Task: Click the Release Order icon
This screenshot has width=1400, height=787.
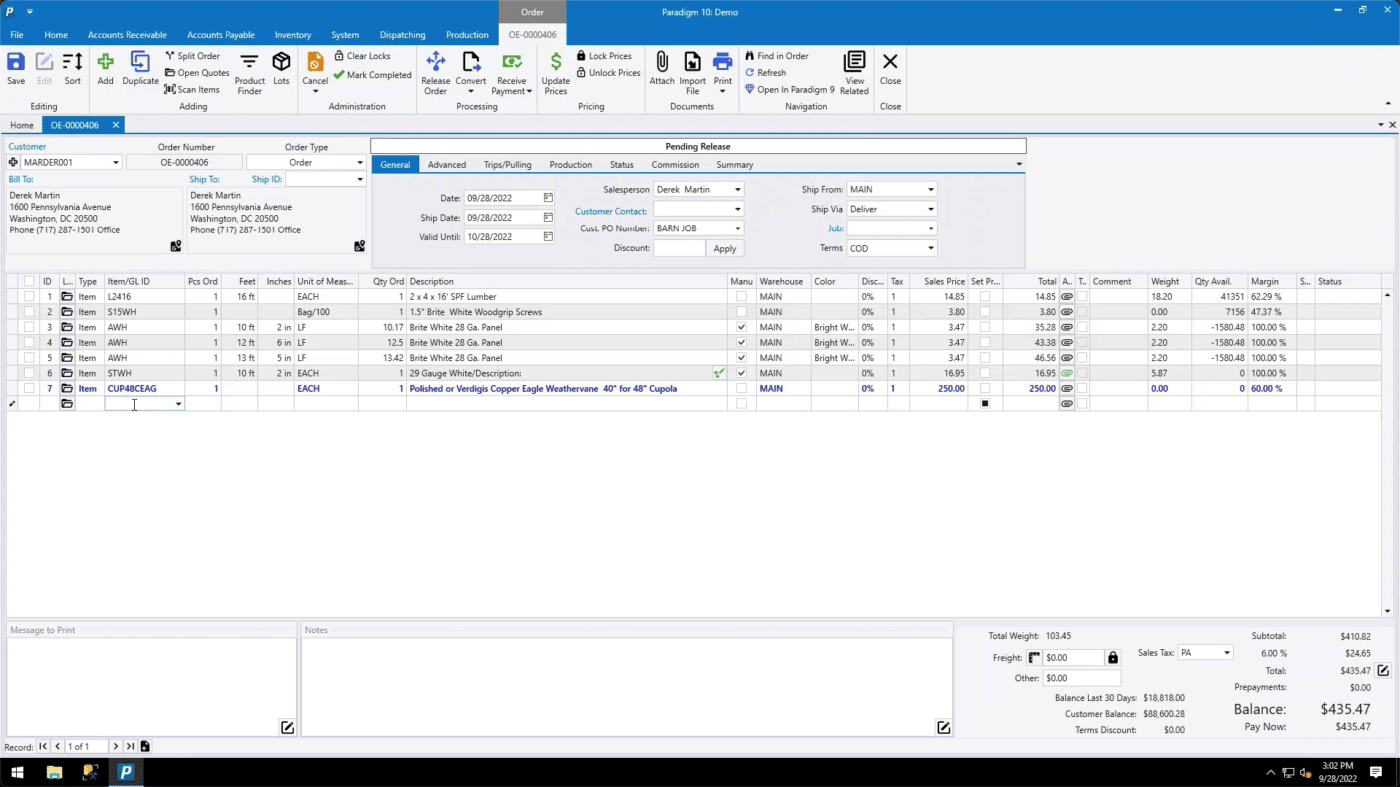Action: coord(435,70)
